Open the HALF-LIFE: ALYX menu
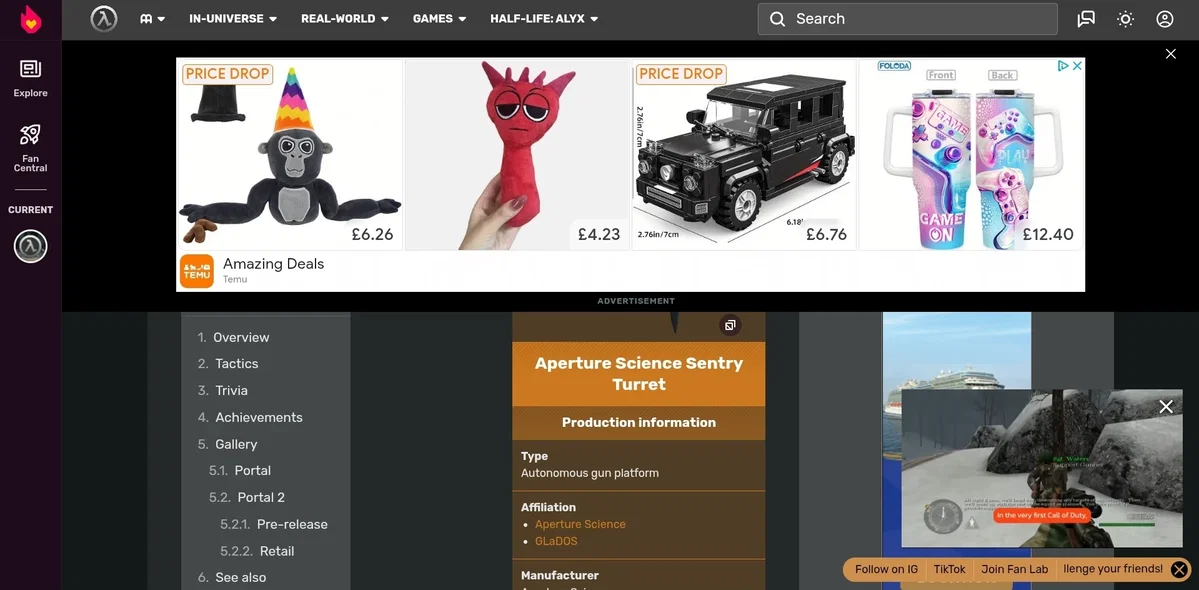 point(544,19)
